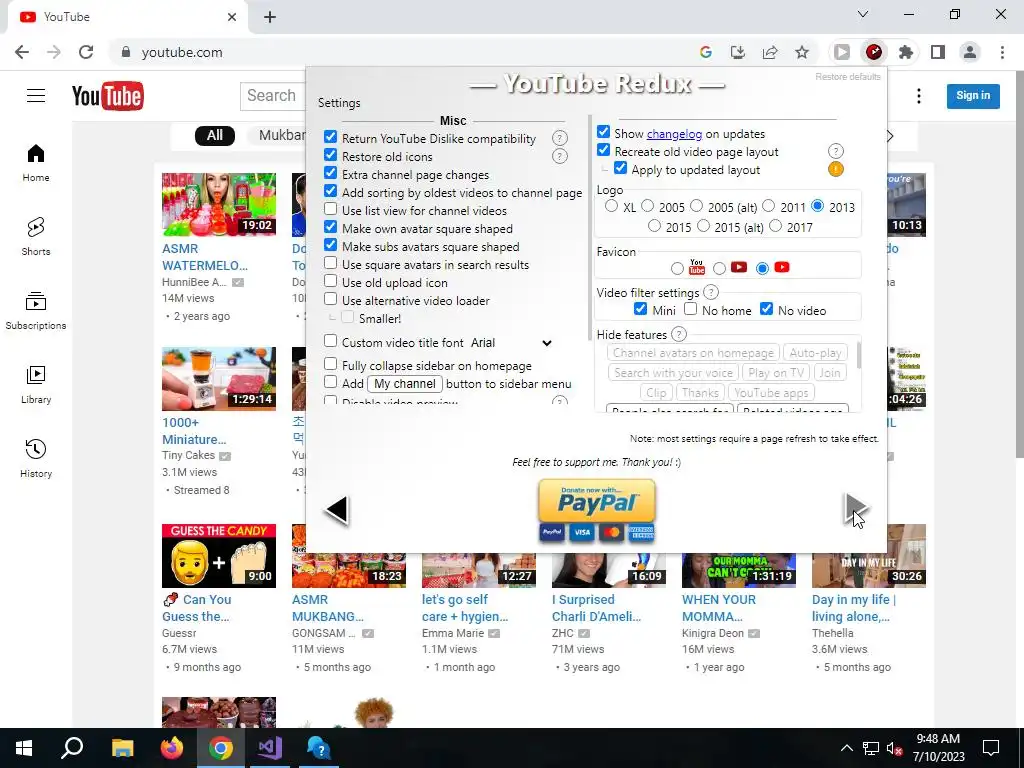The height and width of the screenshot is (768, 1024).
Task: Open ASMR Watermelon video thumbnail
Action: 219,204
